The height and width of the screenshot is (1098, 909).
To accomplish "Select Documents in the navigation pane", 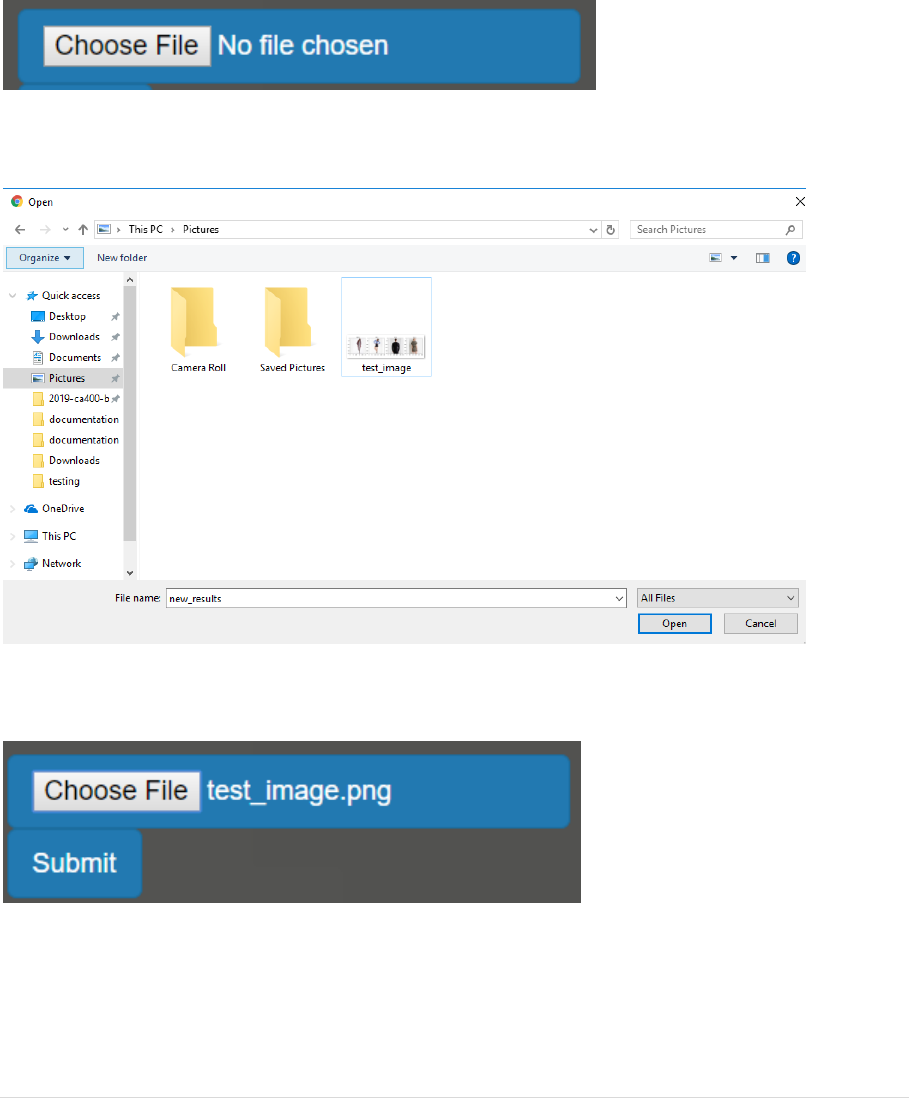I will [x=75, y=358].
